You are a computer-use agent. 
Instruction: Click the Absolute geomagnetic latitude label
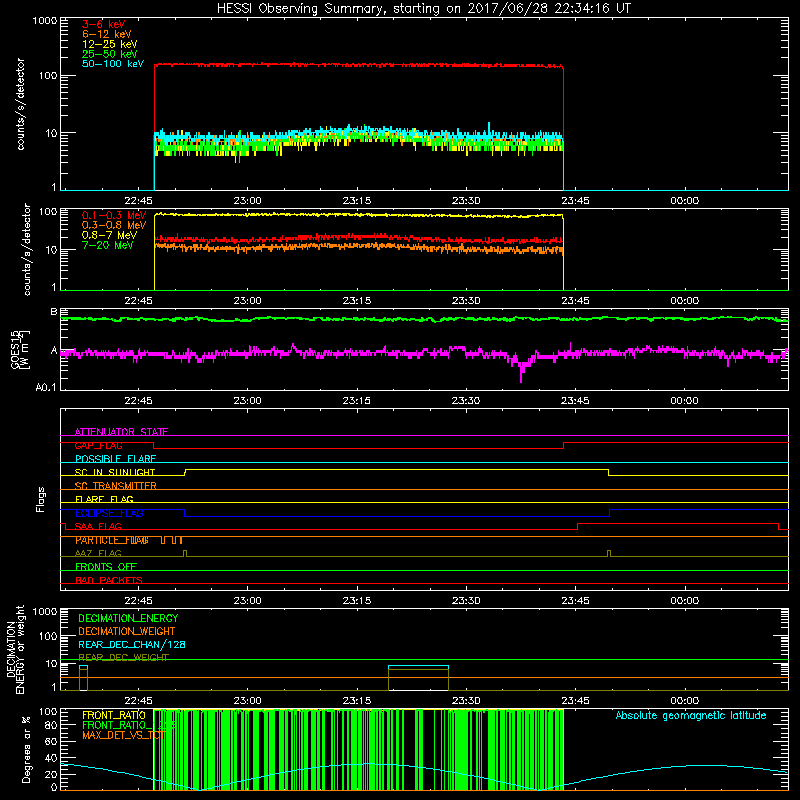pos(691,715)
